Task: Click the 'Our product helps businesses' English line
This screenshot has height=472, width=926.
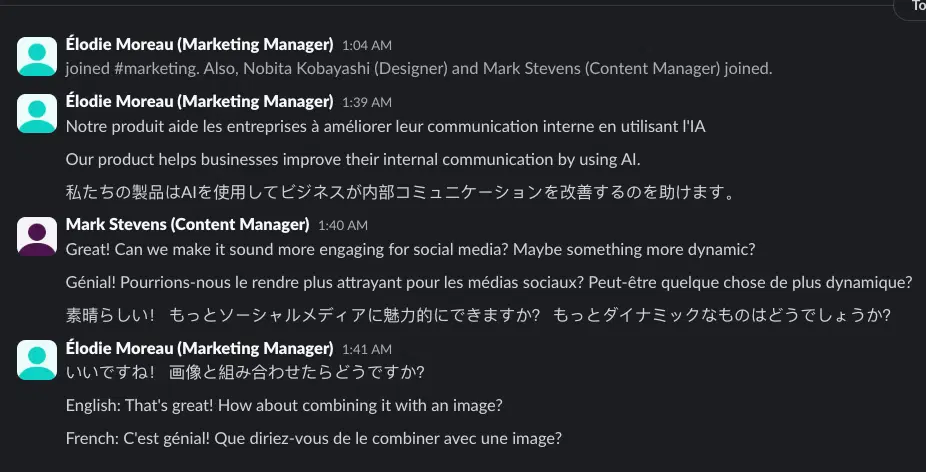Action: click(353, 159)
